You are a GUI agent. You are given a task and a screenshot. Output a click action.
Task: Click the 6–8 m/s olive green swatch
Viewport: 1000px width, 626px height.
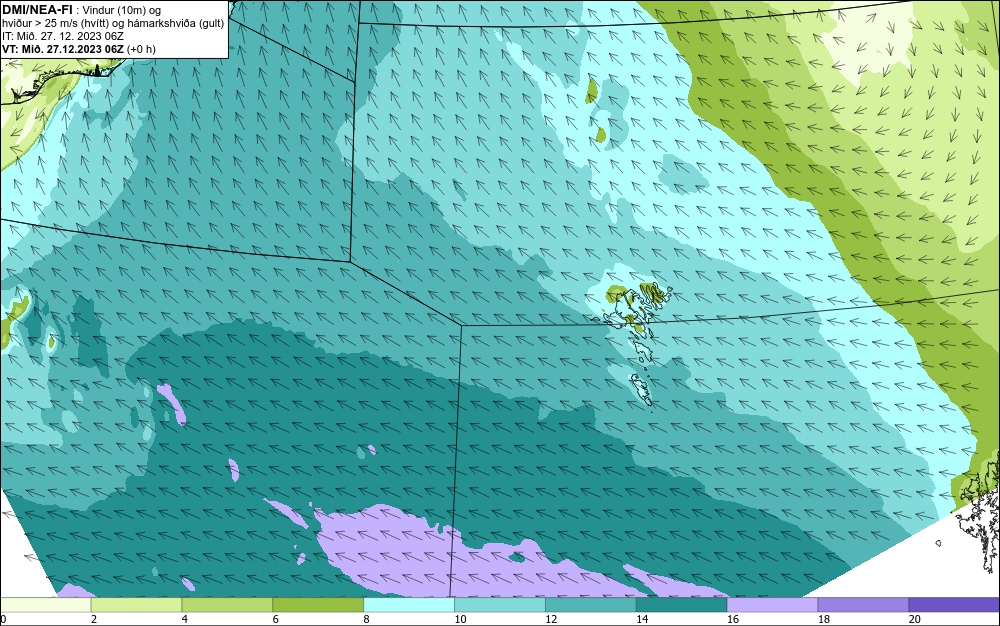pyautogui.click(x=318, y=605)
